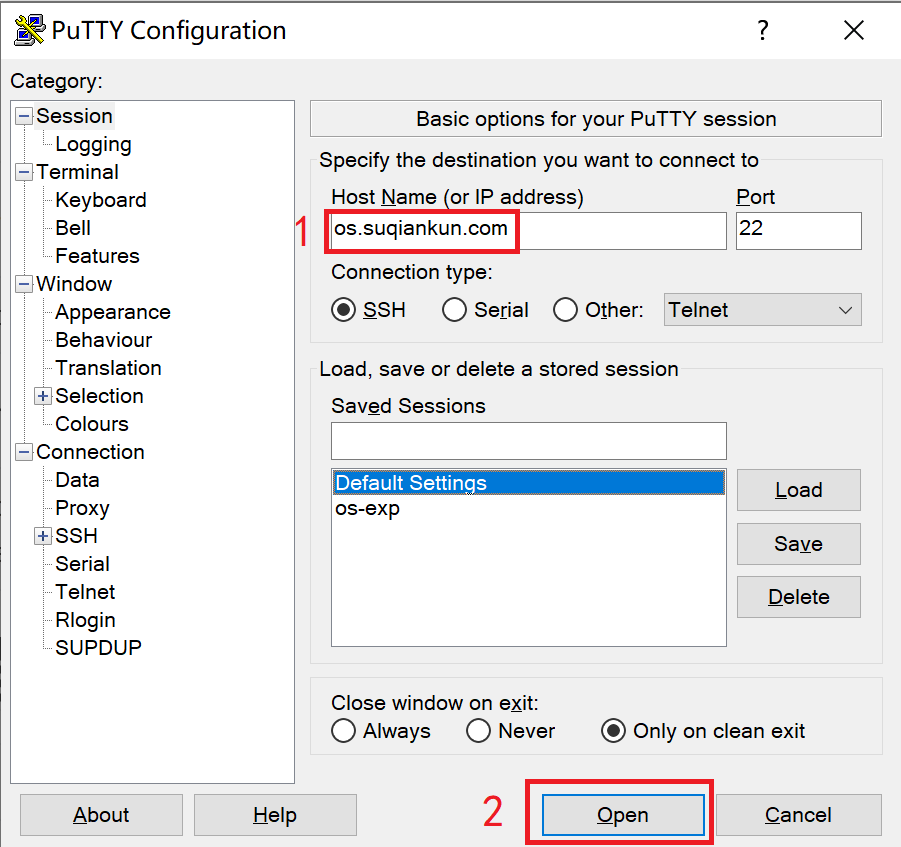Image resolution: width=901 pixels, height=847 pixels.
Task: Click the question mark help icon
Action: tap(763, 31)
